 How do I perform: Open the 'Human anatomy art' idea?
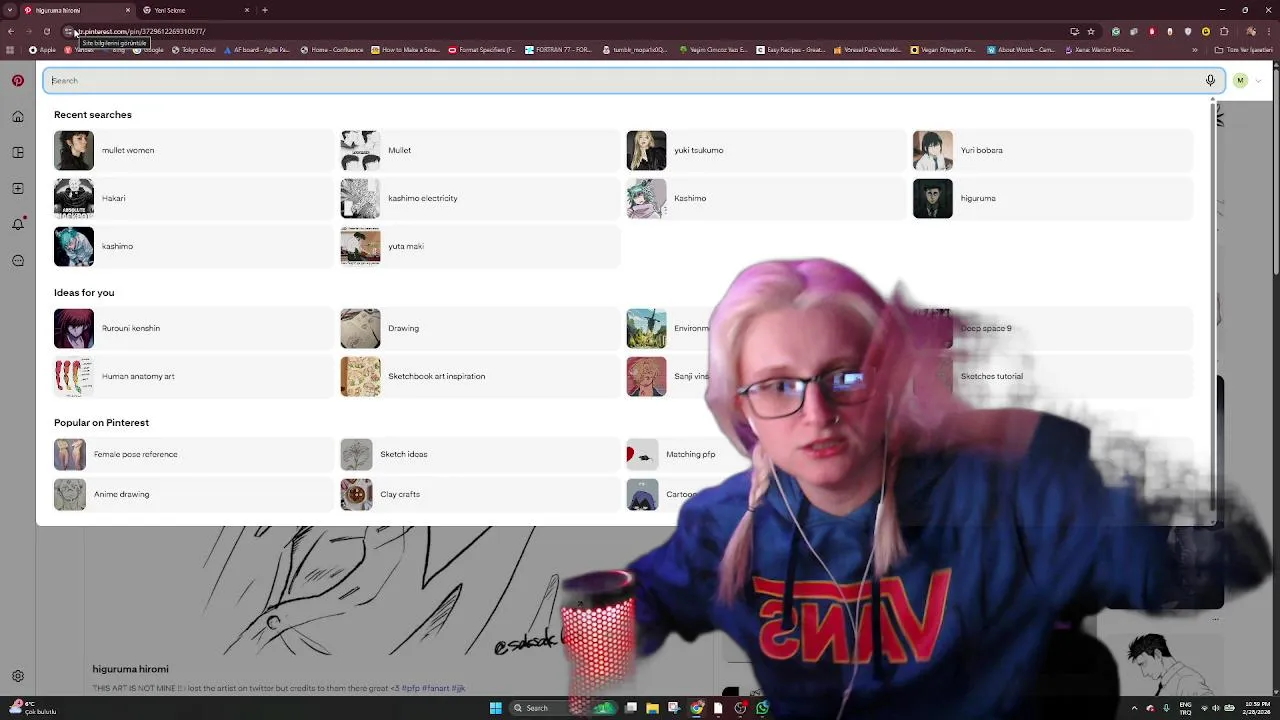[194, 376]
